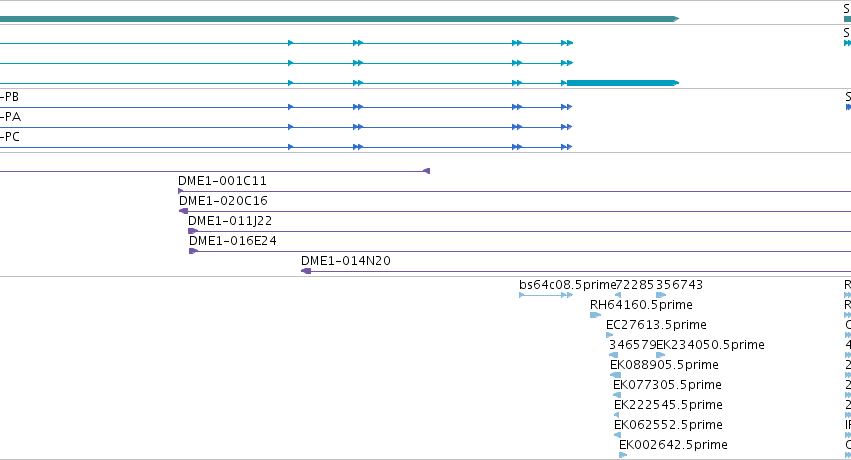Click the purple arrowhead ending the unlabeled clone line
The image size is (851, 460).
point(427,171)
